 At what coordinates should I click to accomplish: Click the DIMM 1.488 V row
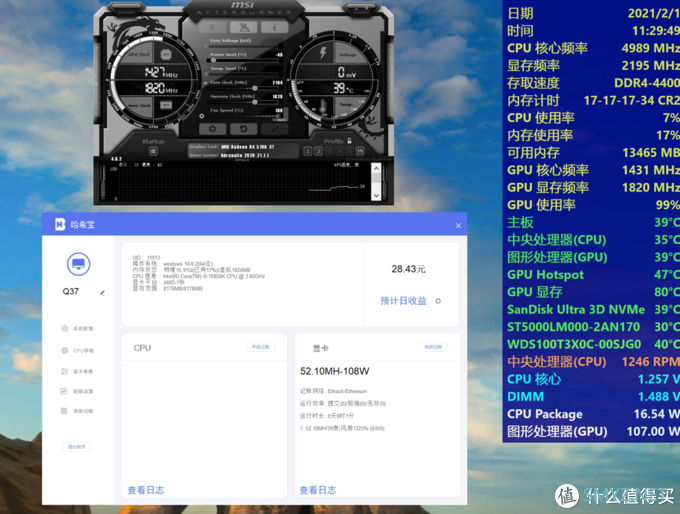(593, 396)
